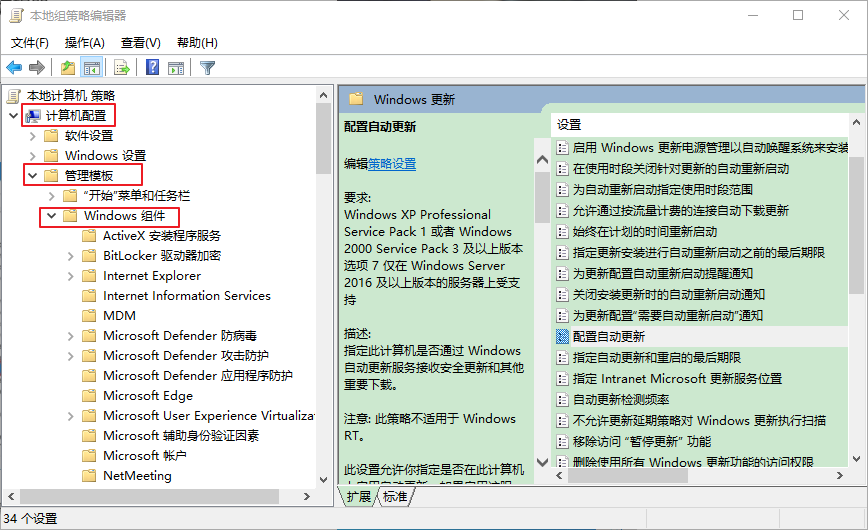Click the folder icon beside NetMeeting
The height and width of the screenshot is (530, 868).
[x=89, y=475]
